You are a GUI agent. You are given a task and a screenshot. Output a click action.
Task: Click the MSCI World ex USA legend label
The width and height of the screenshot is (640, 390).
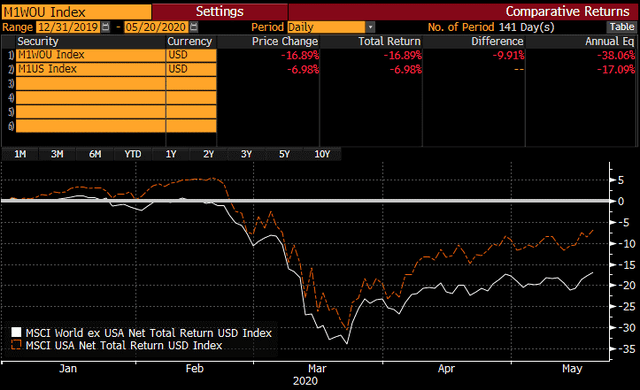pos(149,333)
